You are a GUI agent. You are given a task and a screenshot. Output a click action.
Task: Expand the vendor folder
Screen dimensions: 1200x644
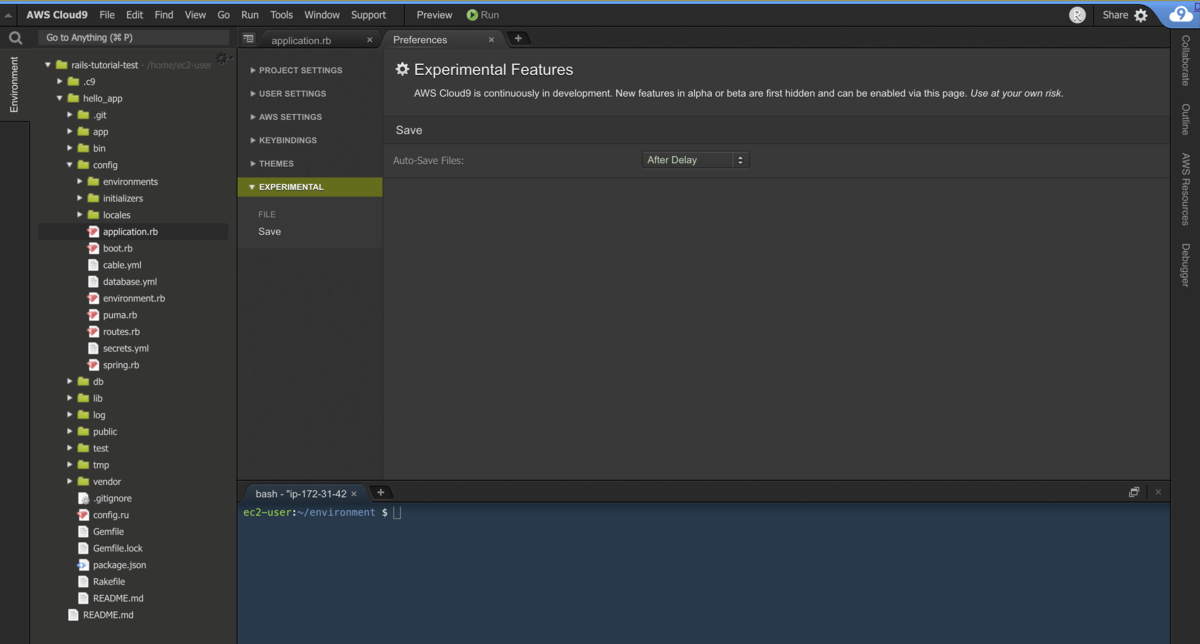70,482
